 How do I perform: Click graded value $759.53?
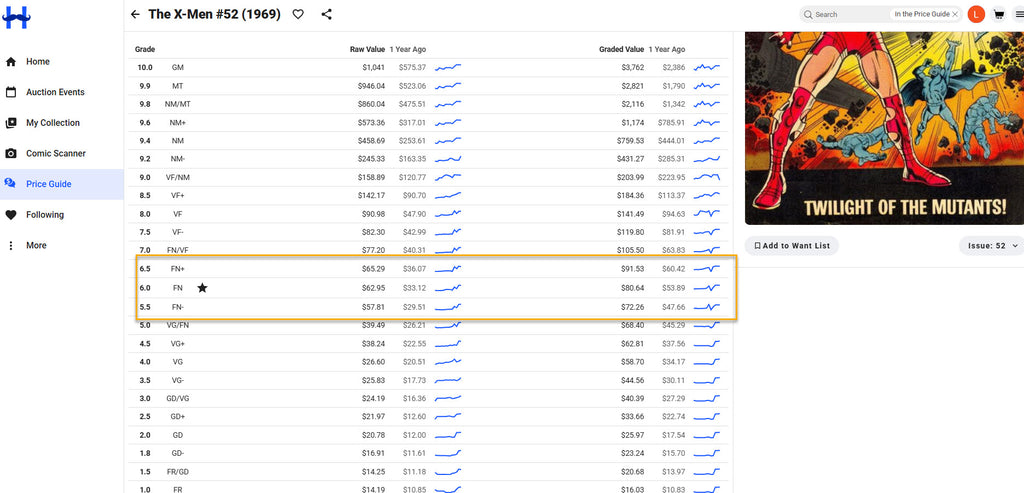click(x=630, y=140)
